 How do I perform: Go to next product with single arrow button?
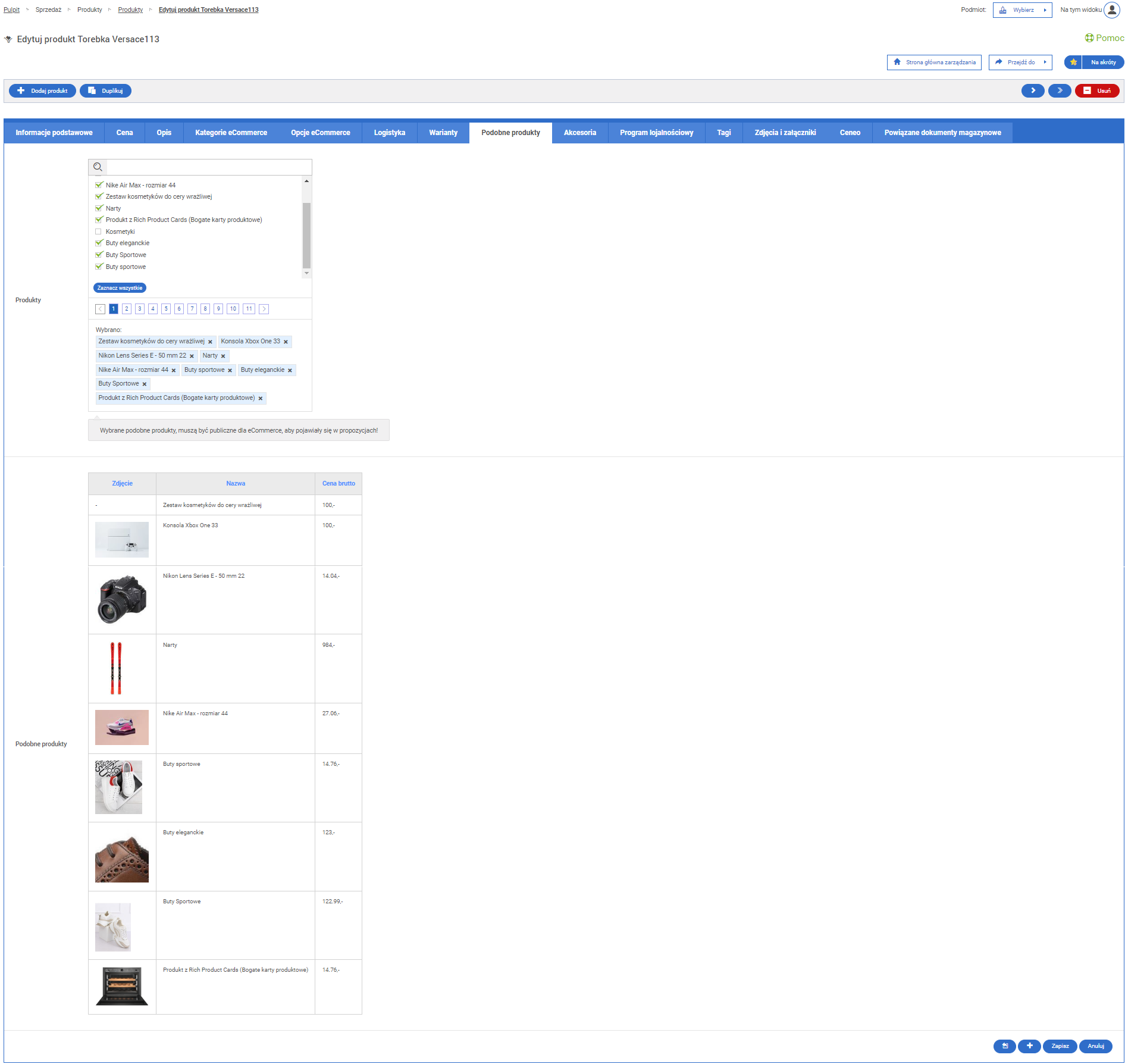click(x=1033, y=91)
